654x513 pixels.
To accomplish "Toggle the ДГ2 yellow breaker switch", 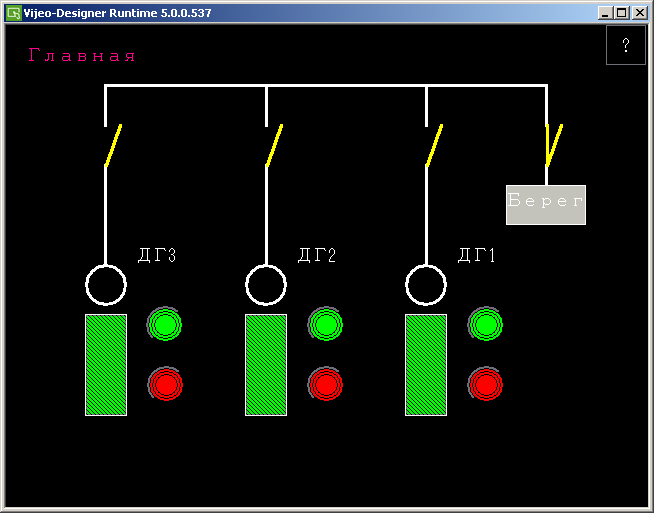I will pos(273,145).
